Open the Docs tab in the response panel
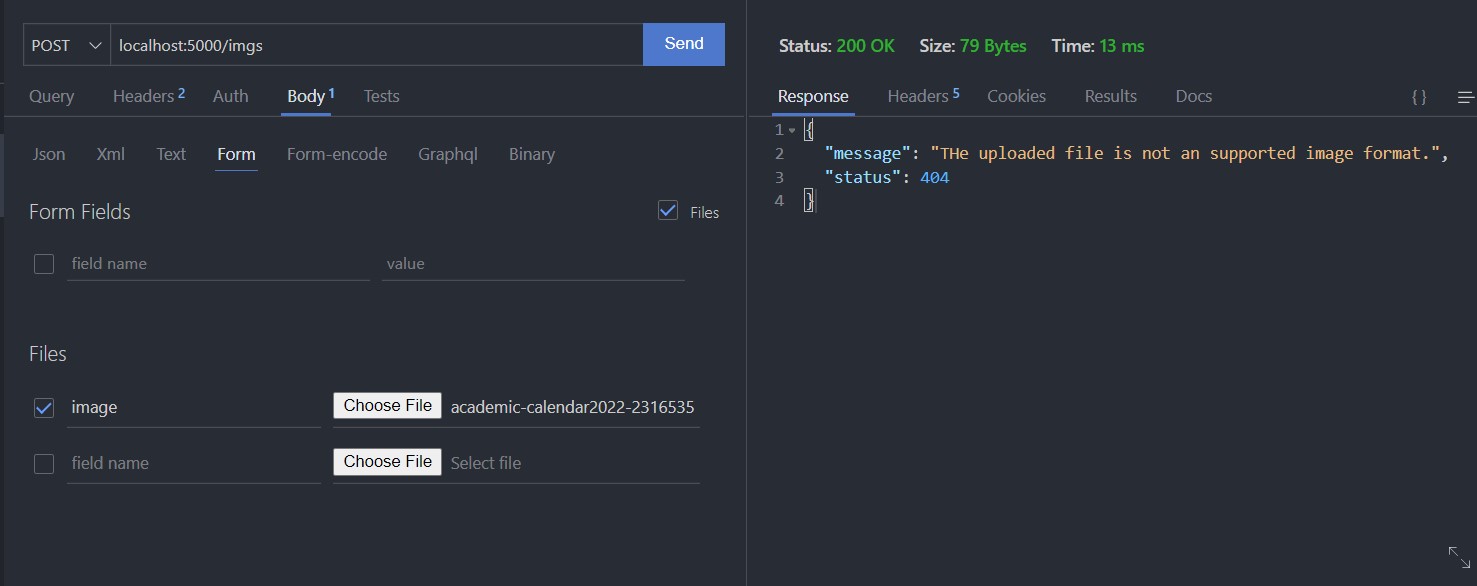Screen dimensions: 1477x586 click(x=1193, y=95)
